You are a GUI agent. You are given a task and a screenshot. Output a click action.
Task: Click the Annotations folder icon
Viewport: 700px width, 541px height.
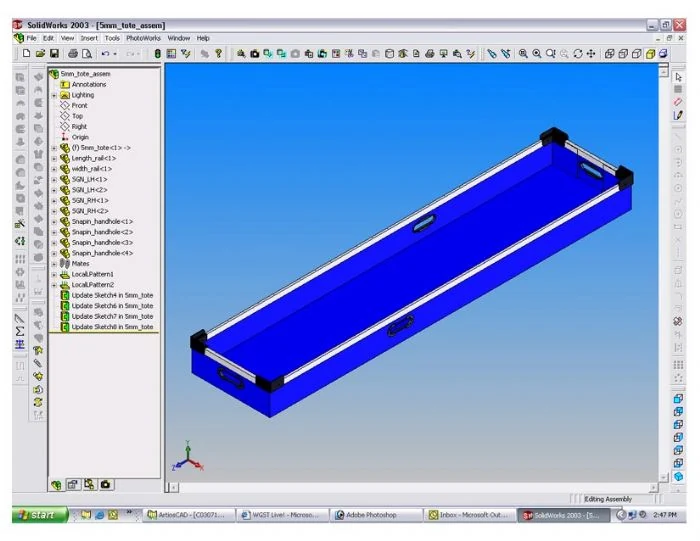65,84
